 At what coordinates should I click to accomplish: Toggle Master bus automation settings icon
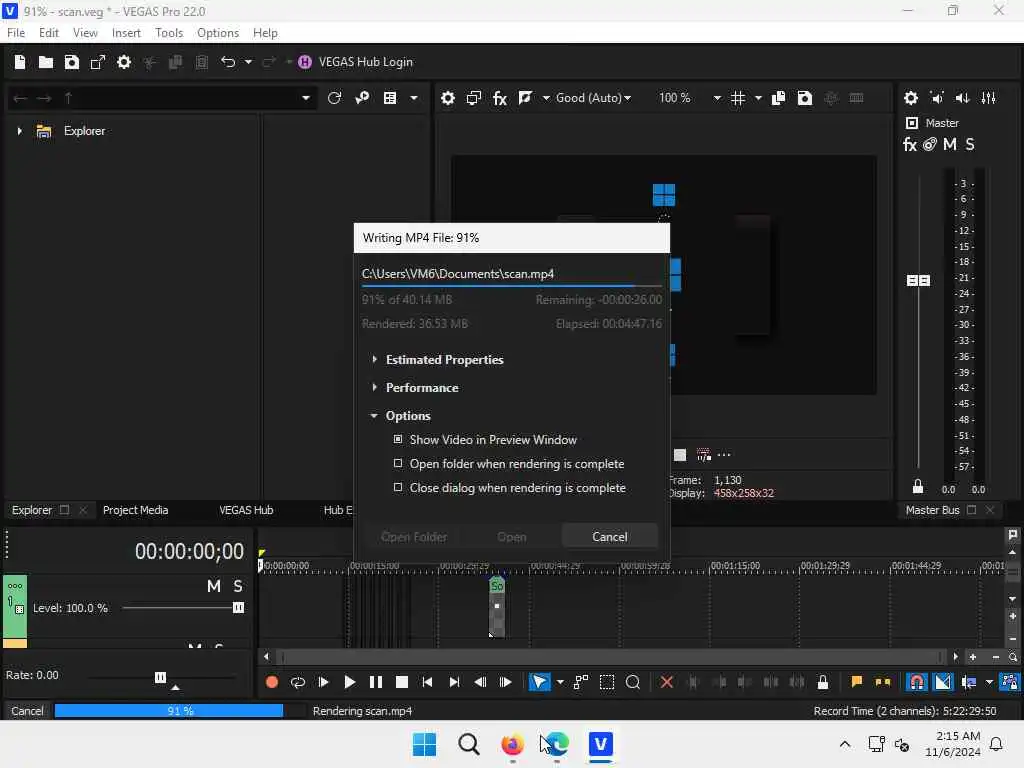(x=930, y=144)
